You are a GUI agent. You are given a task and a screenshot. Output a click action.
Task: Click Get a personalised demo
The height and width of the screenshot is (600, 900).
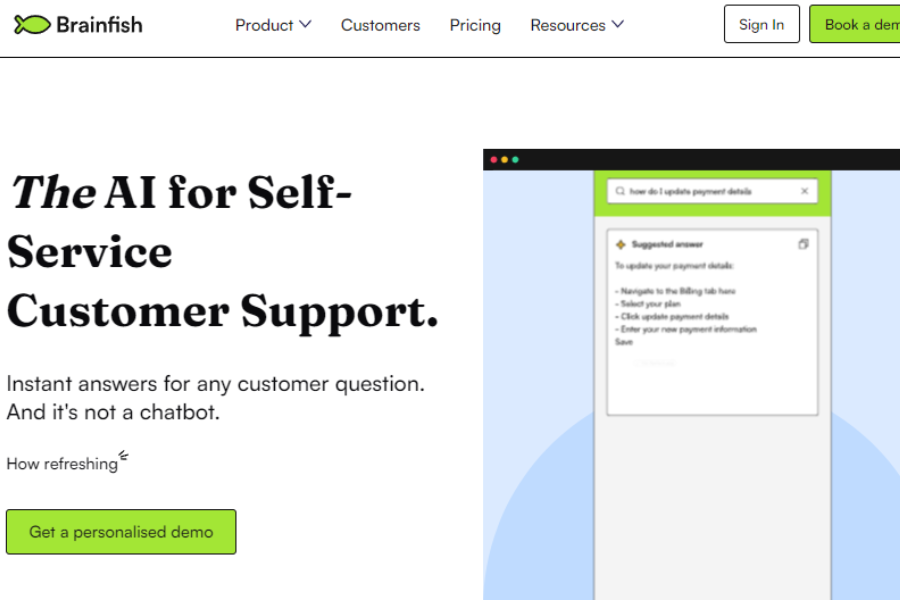pyautogui.click(x=120, y=531)
